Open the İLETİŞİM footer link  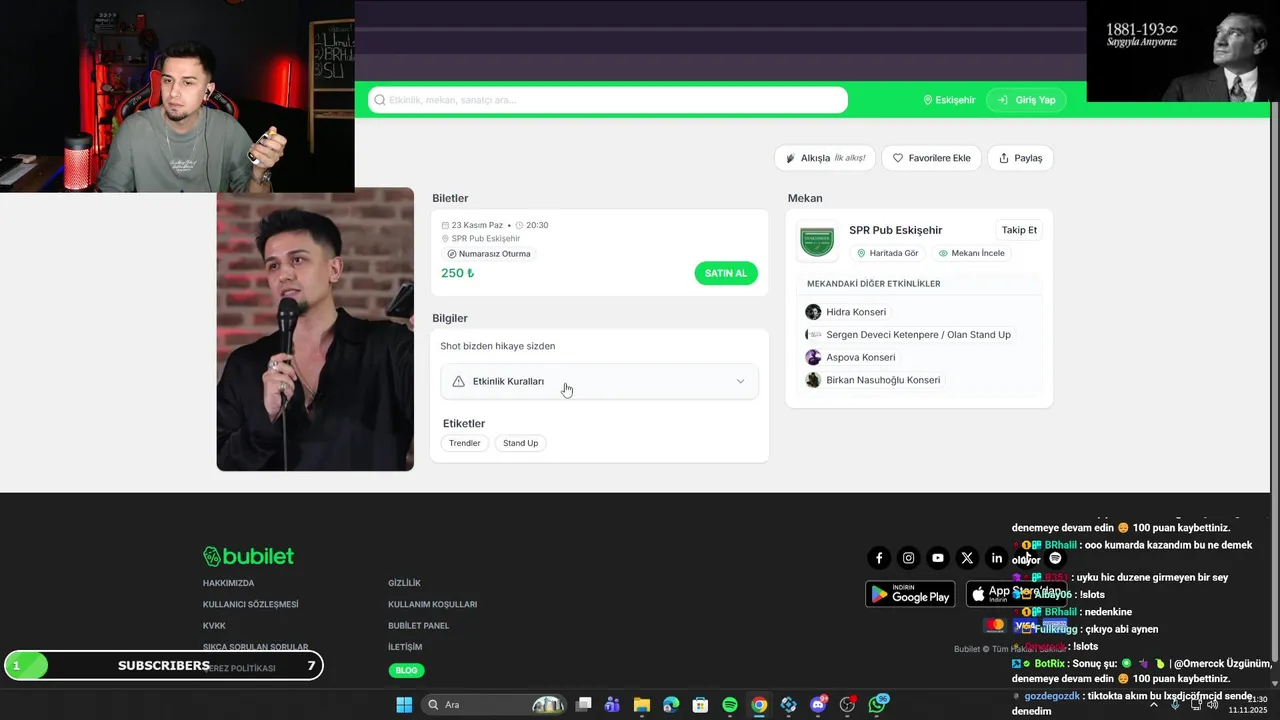click(x=405, y=647)
